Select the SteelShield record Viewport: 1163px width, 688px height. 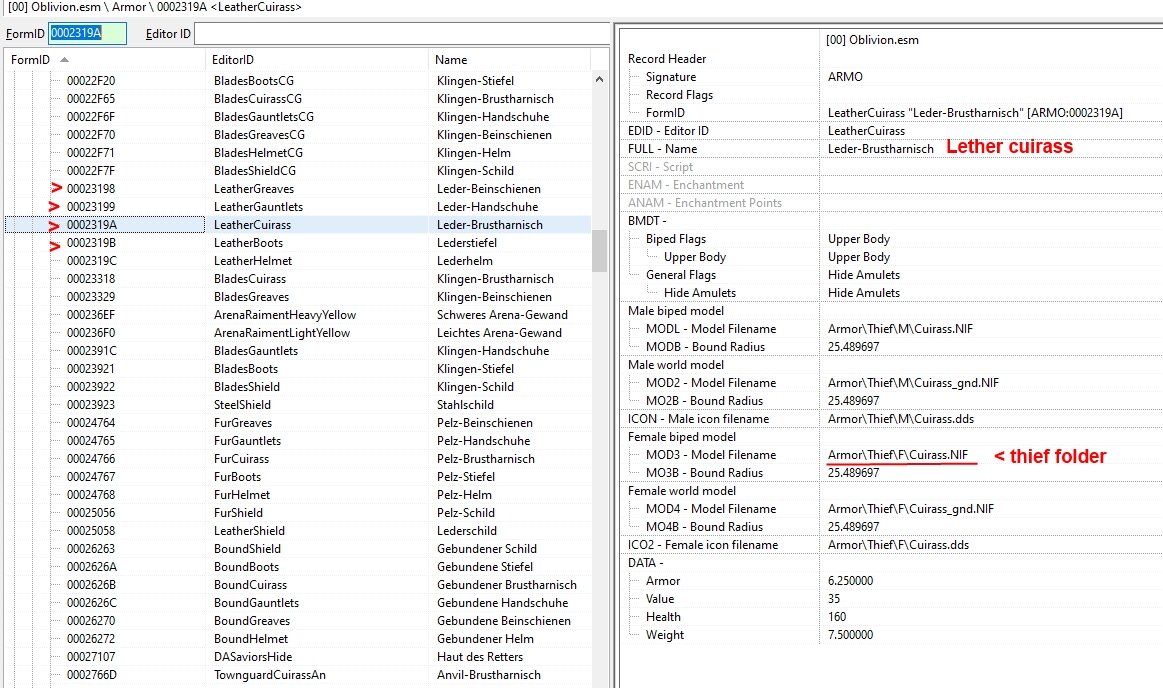coord(298,405)
